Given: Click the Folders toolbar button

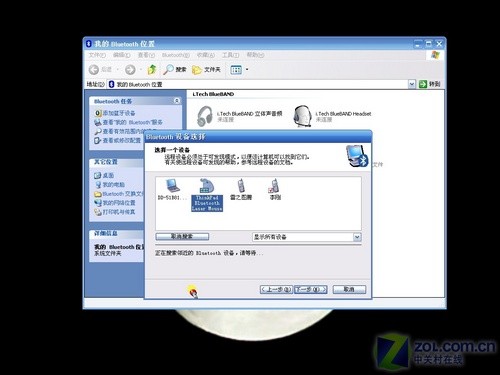Looking at the screenshot, I should point(206,69).
